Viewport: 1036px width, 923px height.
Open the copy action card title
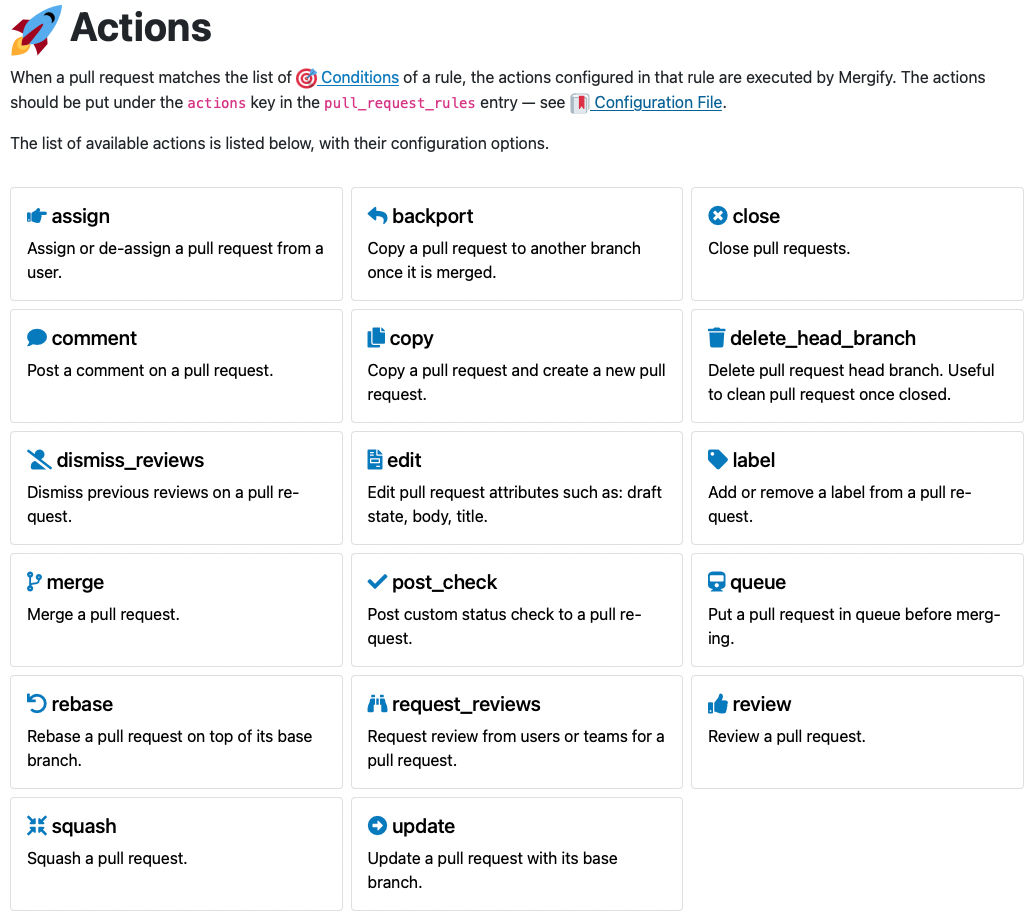point(411,338)
